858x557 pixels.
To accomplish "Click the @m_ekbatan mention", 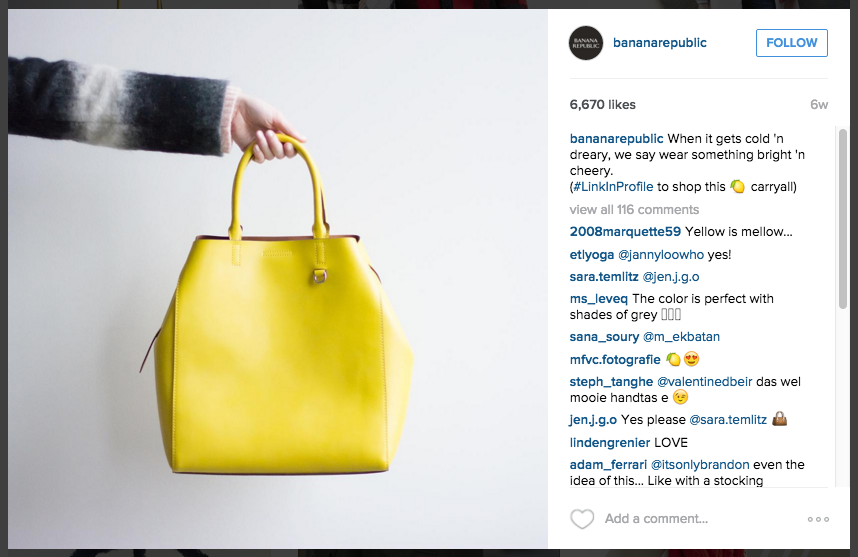I will (x=681, y=336).
